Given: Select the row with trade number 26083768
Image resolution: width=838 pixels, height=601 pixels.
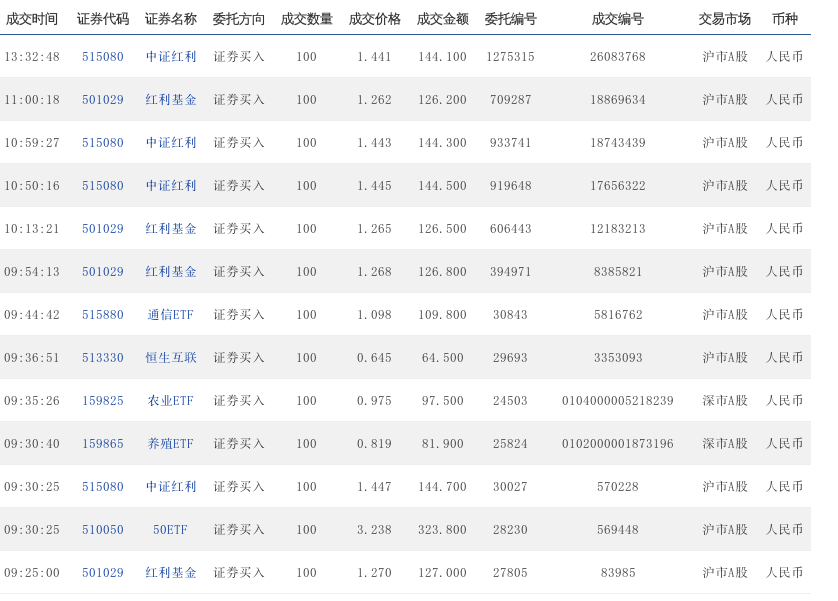Looking at the screenshot, I should (x=405, y=57).
